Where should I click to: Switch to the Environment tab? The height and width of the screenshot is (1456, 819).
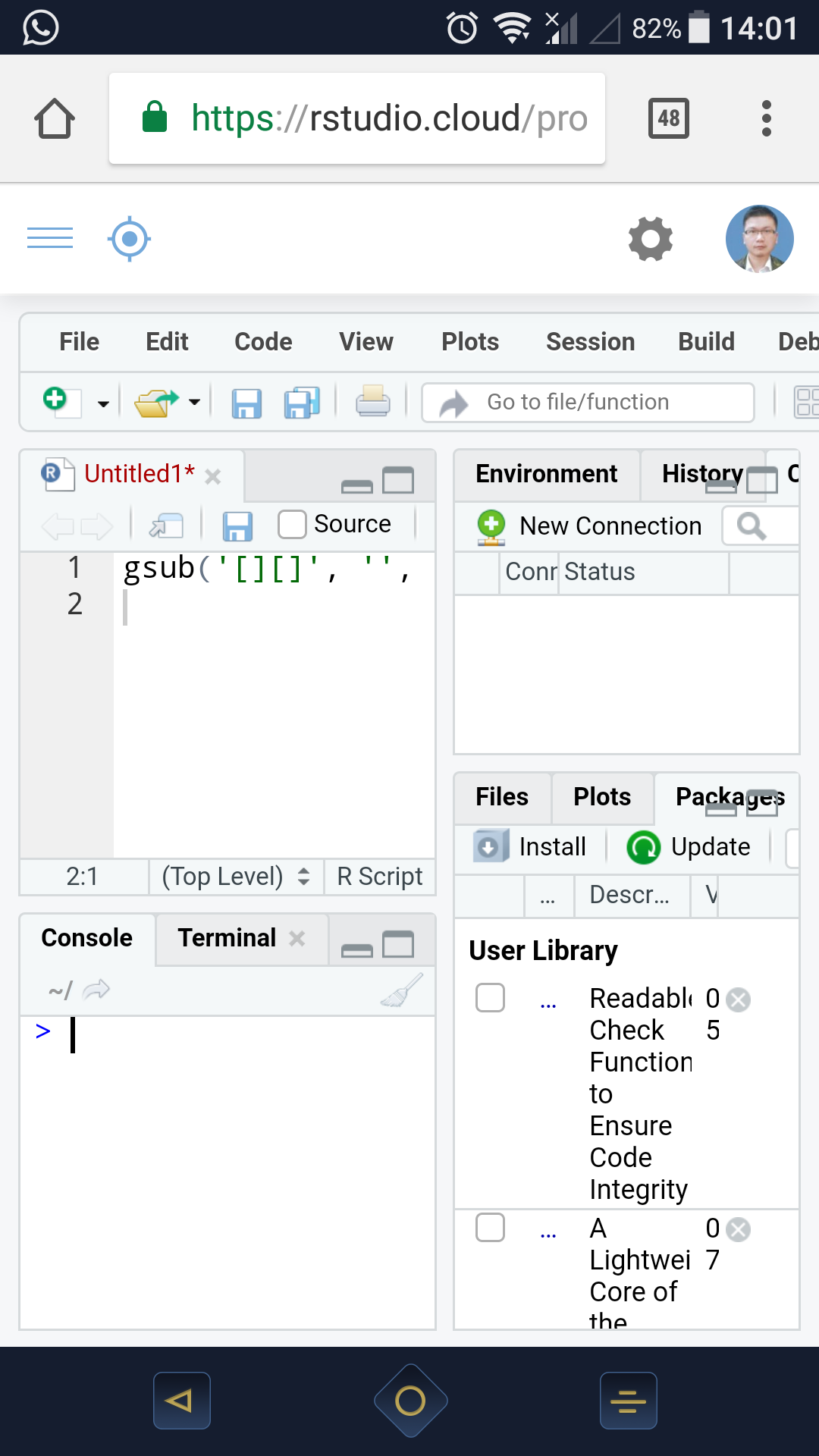[547, 474]
